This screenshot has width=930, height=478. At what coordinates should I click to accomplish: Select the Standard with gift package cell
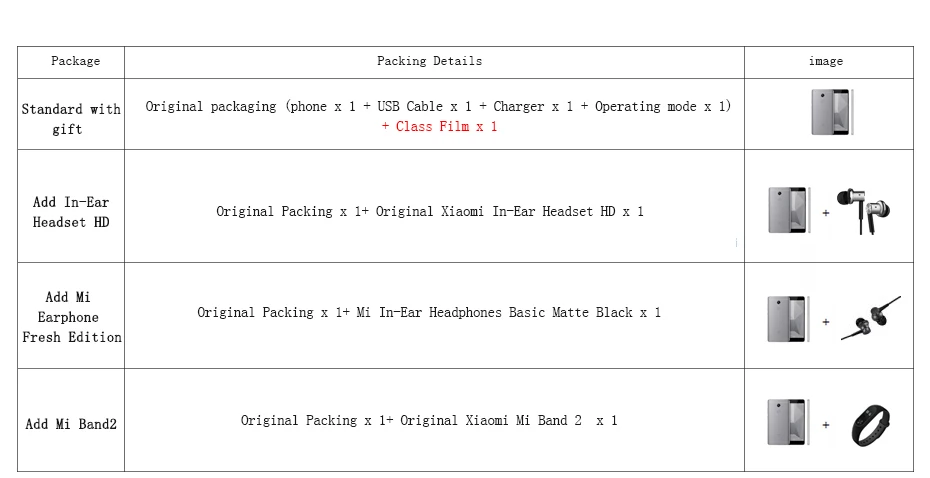(x=71, y=114)
